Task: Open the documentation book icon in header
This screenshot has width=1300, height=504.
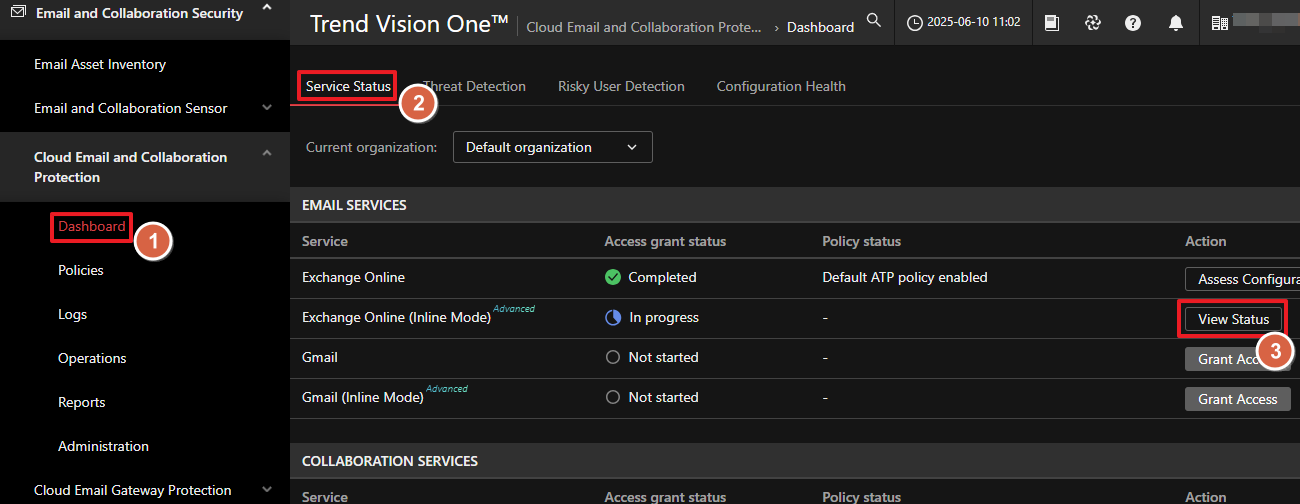Action: coord(1051,22)
